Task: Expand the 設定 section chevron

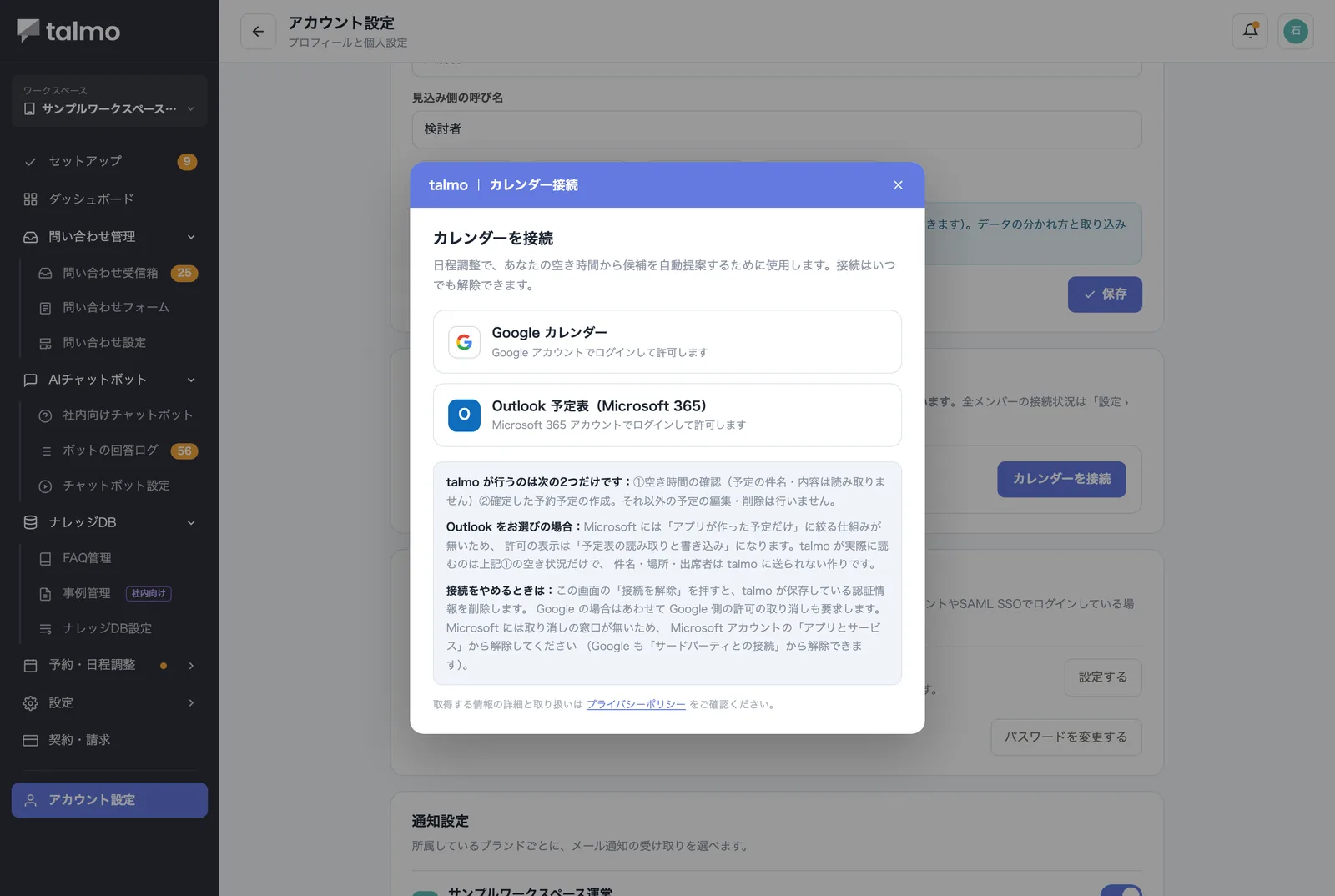Action: (x=191, y=703)
